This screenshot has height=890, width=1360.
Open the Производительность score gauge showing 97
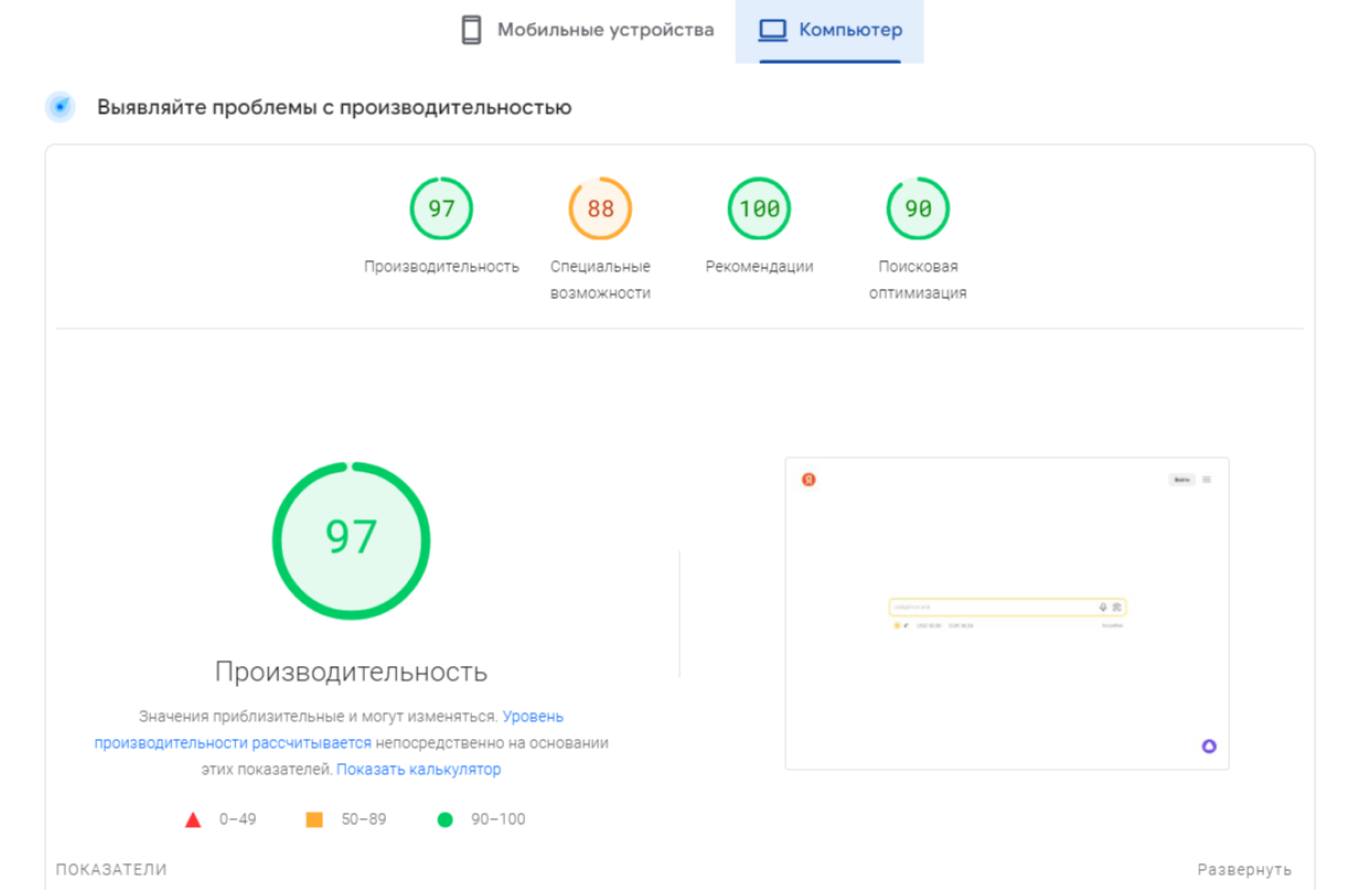pos(441,209)
